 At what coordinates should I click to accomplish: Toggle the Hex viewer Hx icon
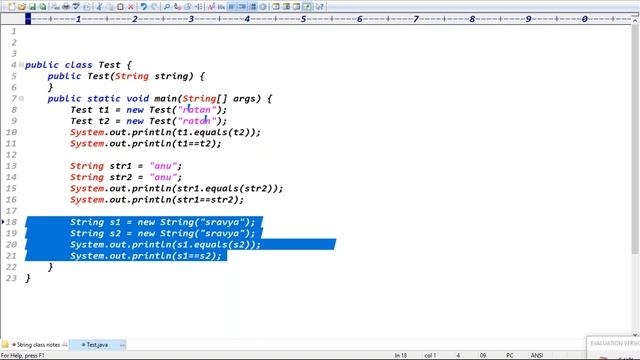(x=221, y=7)
